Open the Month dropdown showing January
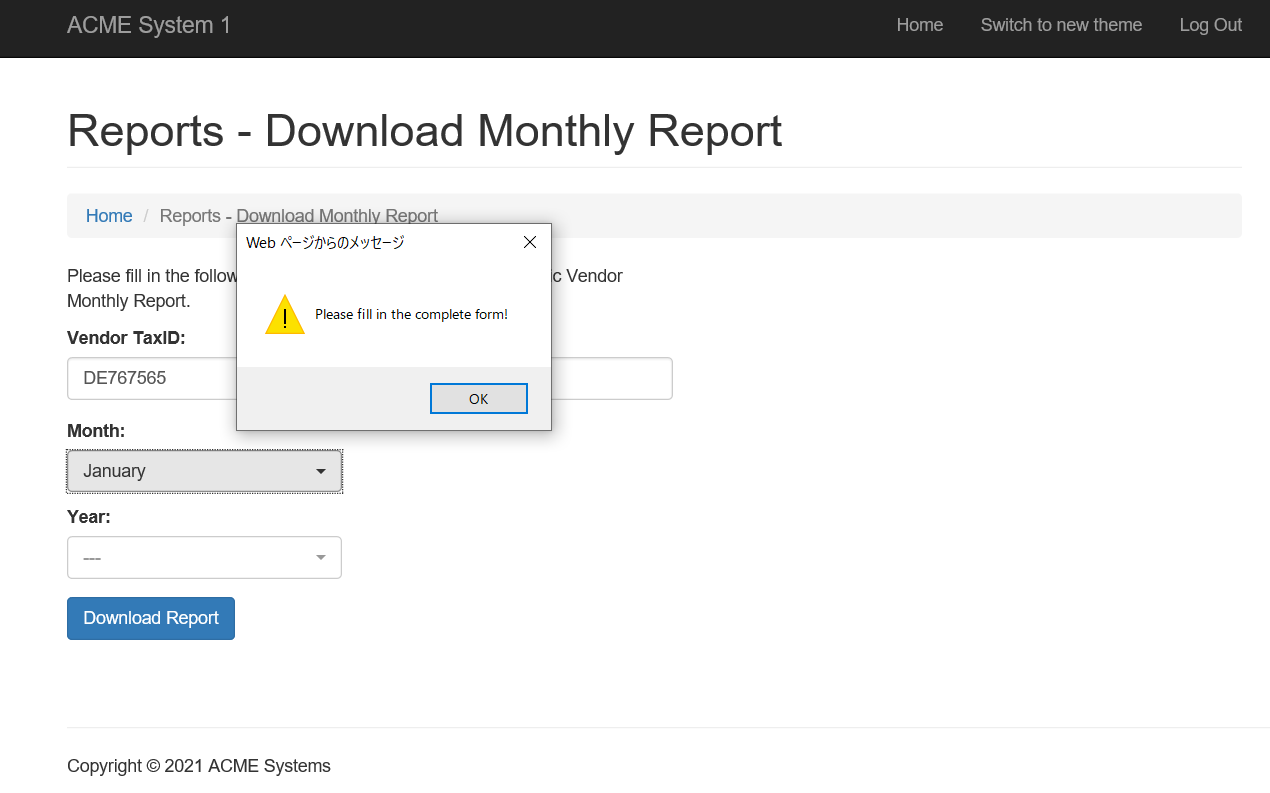The height and width of the screenshot is (793, 1270). [205, 471]
